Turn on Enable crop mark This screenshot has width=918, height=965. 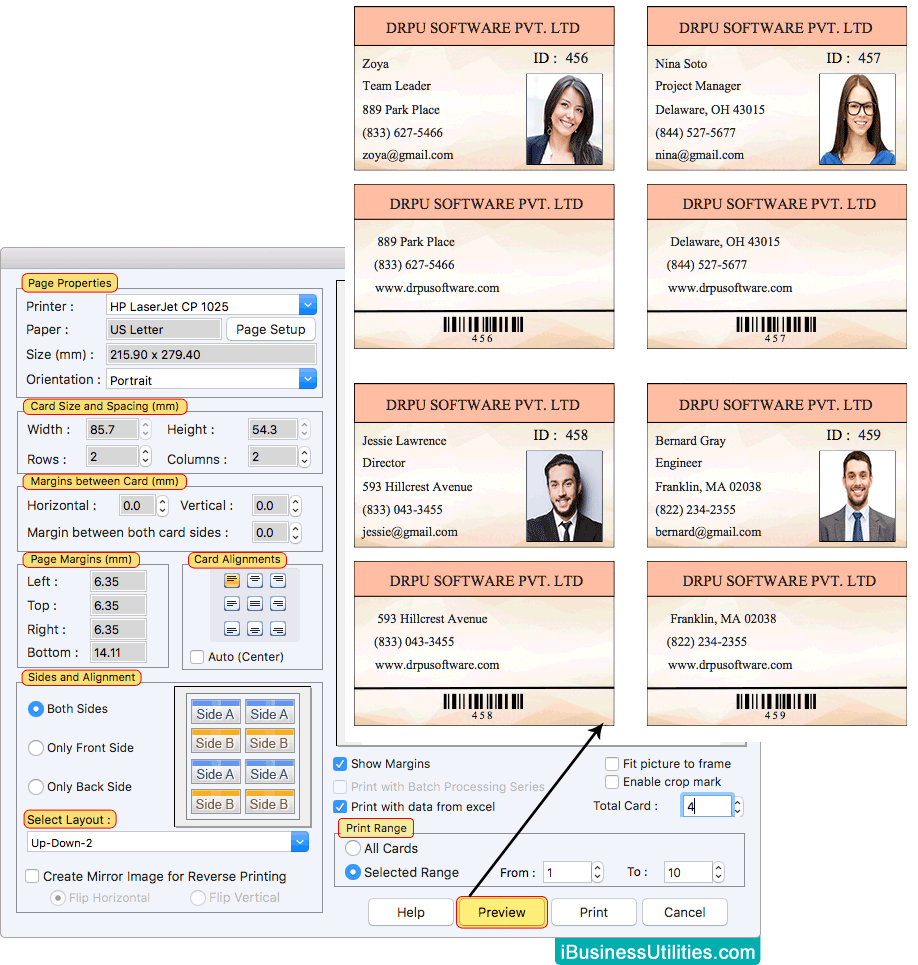[612, 782]
